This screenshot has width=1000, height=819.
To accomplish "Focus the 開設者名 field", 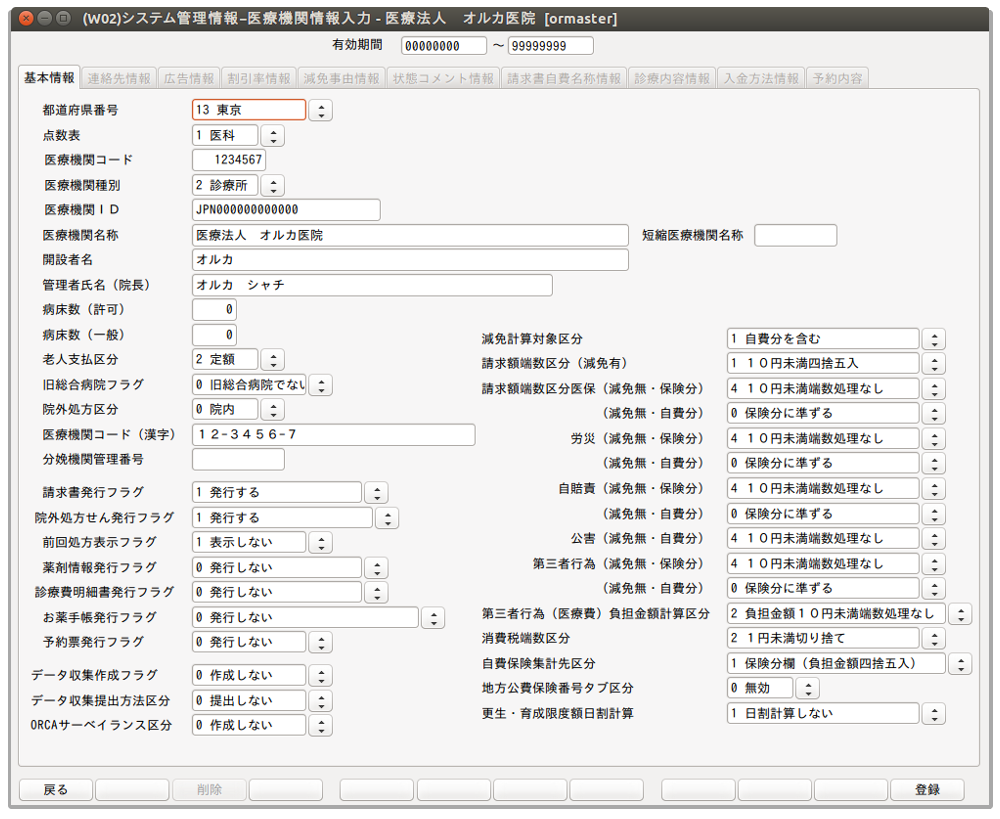I will pos(410,260).
